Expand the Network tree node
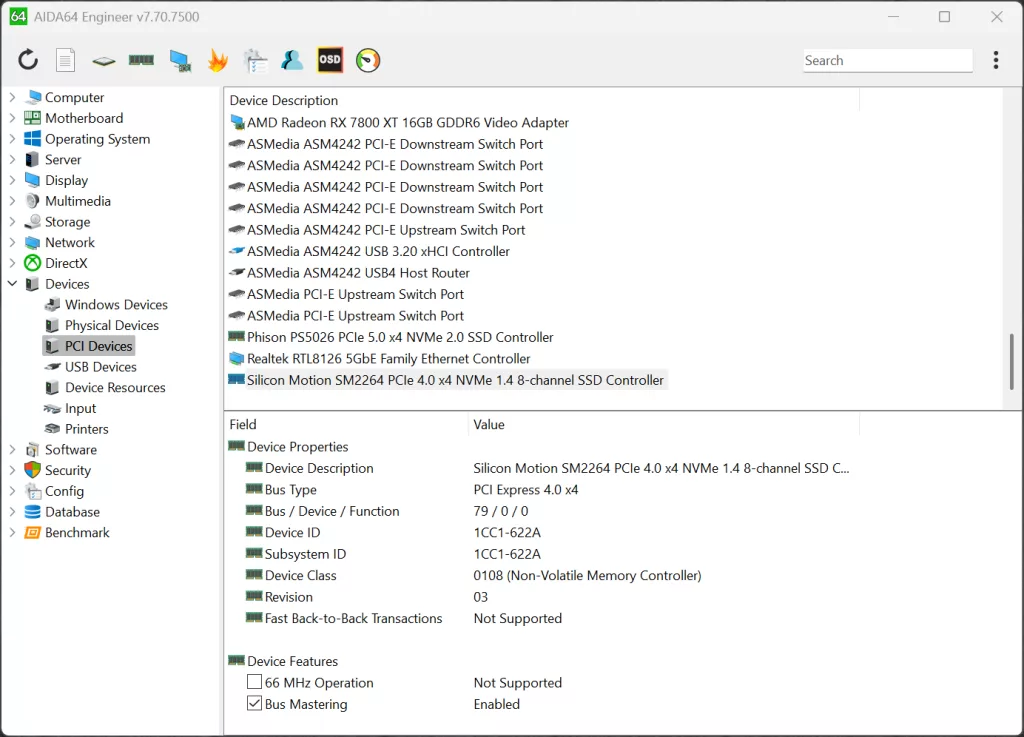This screenshot has width=1024, height=737. coord(12,242)
